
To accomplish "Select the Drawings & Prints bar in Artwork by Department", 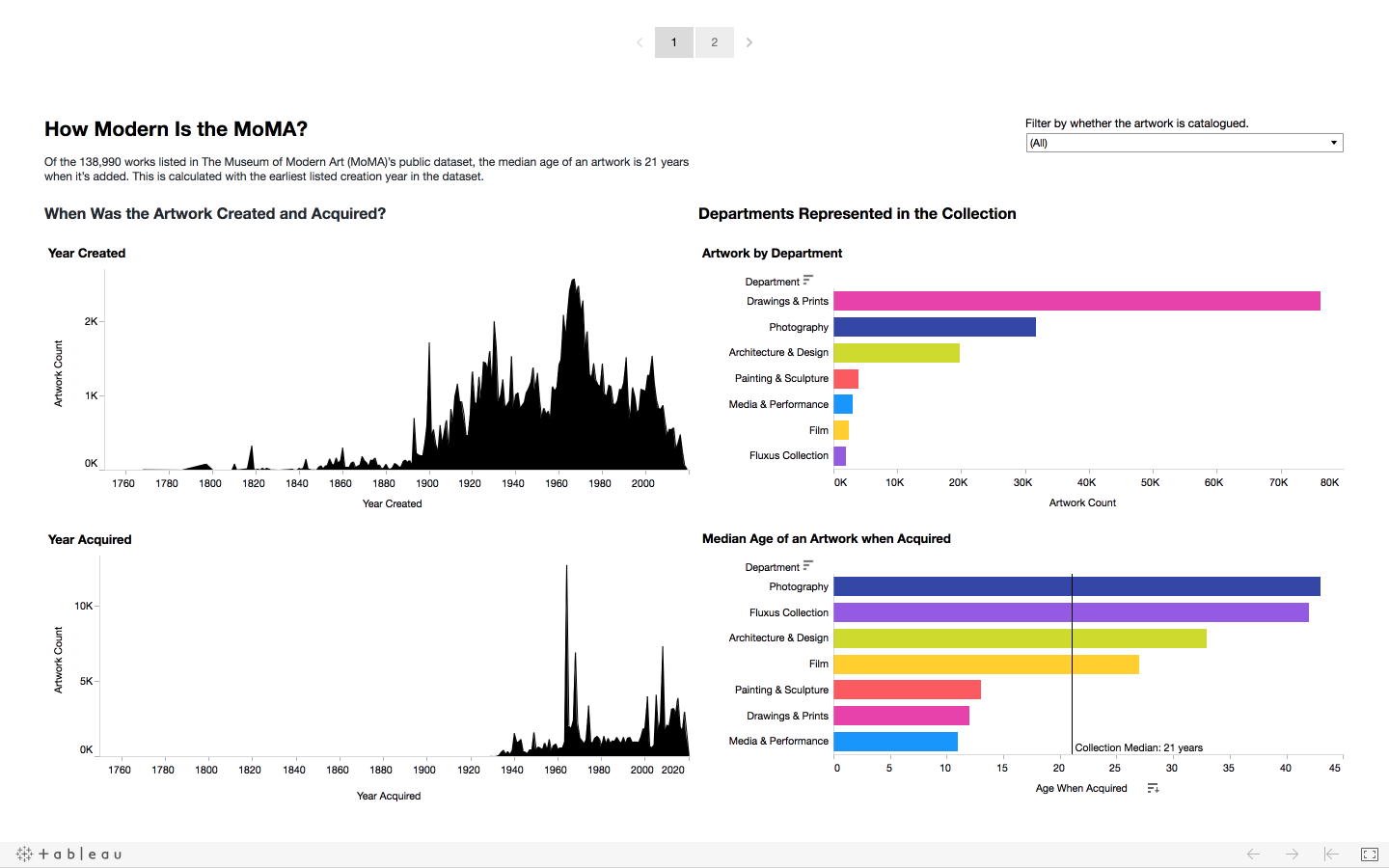I will [1076, 301].
